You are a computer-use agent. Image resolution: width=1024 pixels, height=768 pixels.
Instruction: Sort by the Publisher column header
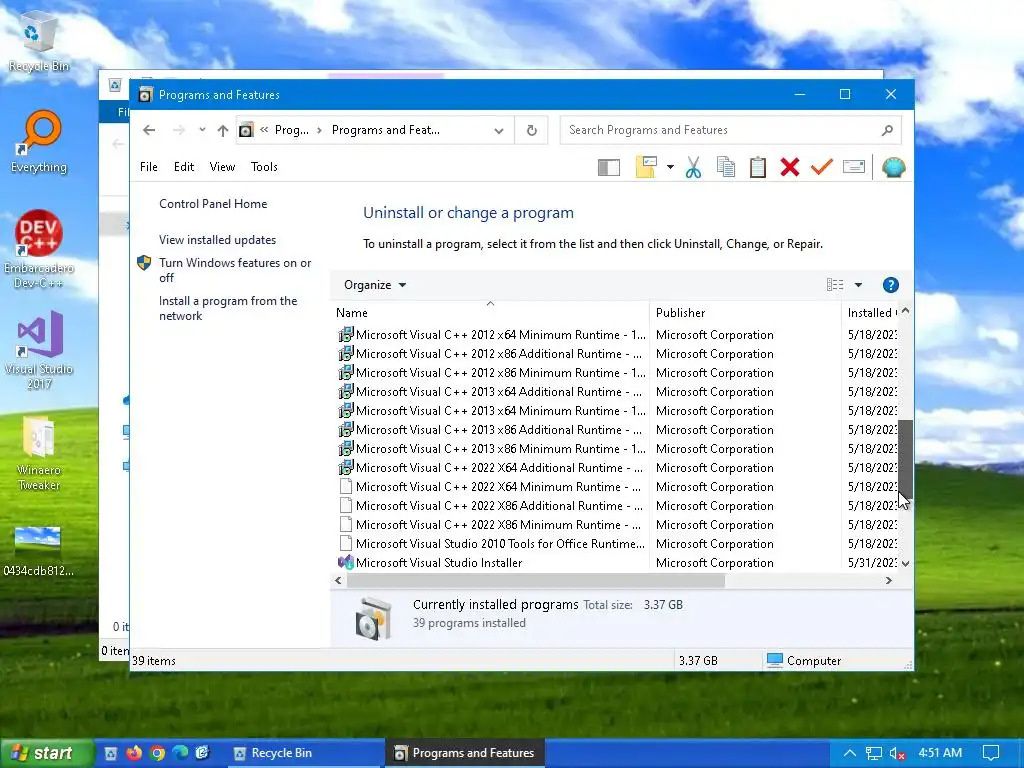[x=745, y=313]
